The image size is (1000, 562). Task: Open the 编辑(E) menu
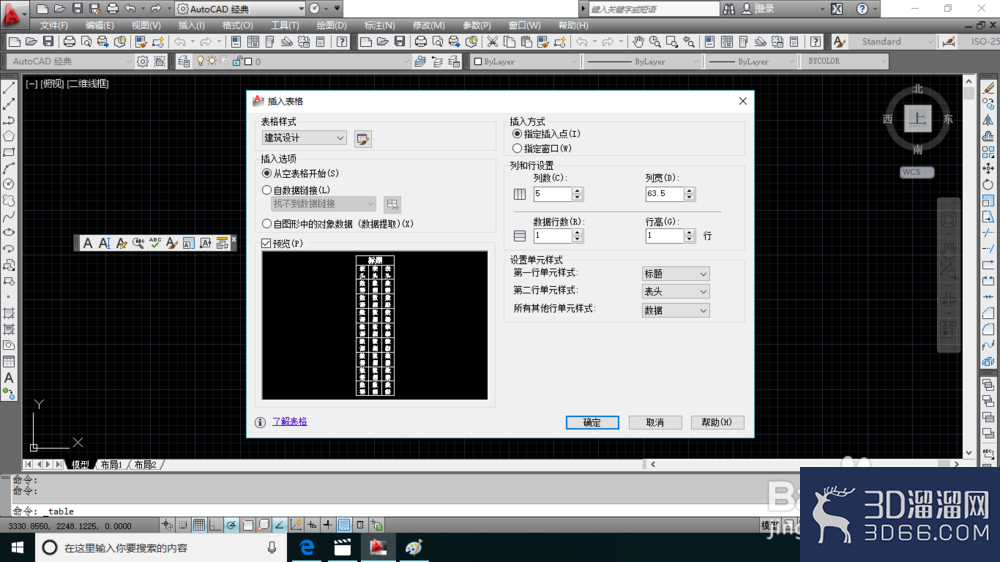99,26
